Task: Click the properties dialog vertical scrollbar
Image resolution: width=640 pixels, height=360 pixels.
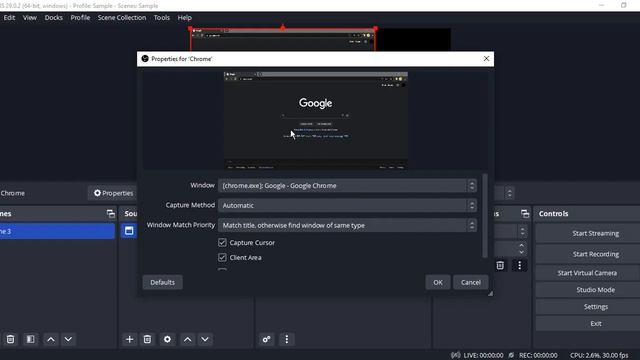Action: click(x=485, y=216)
